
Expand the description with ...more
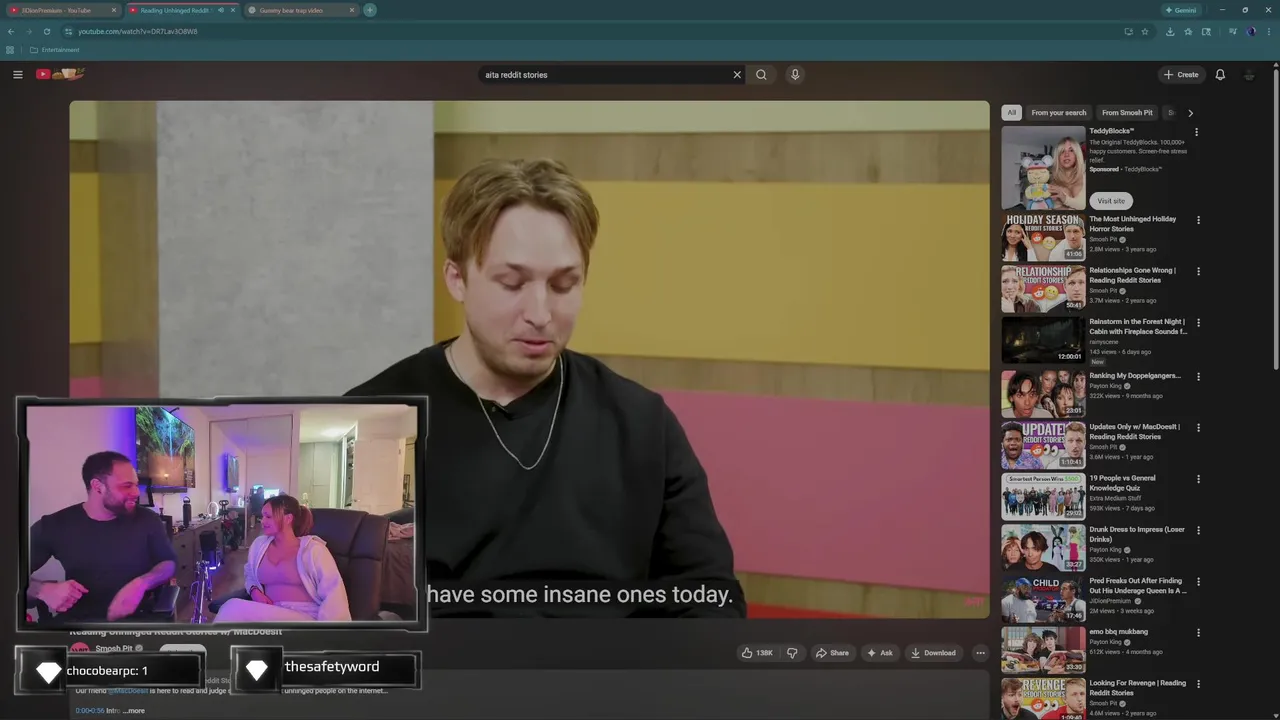134,711
